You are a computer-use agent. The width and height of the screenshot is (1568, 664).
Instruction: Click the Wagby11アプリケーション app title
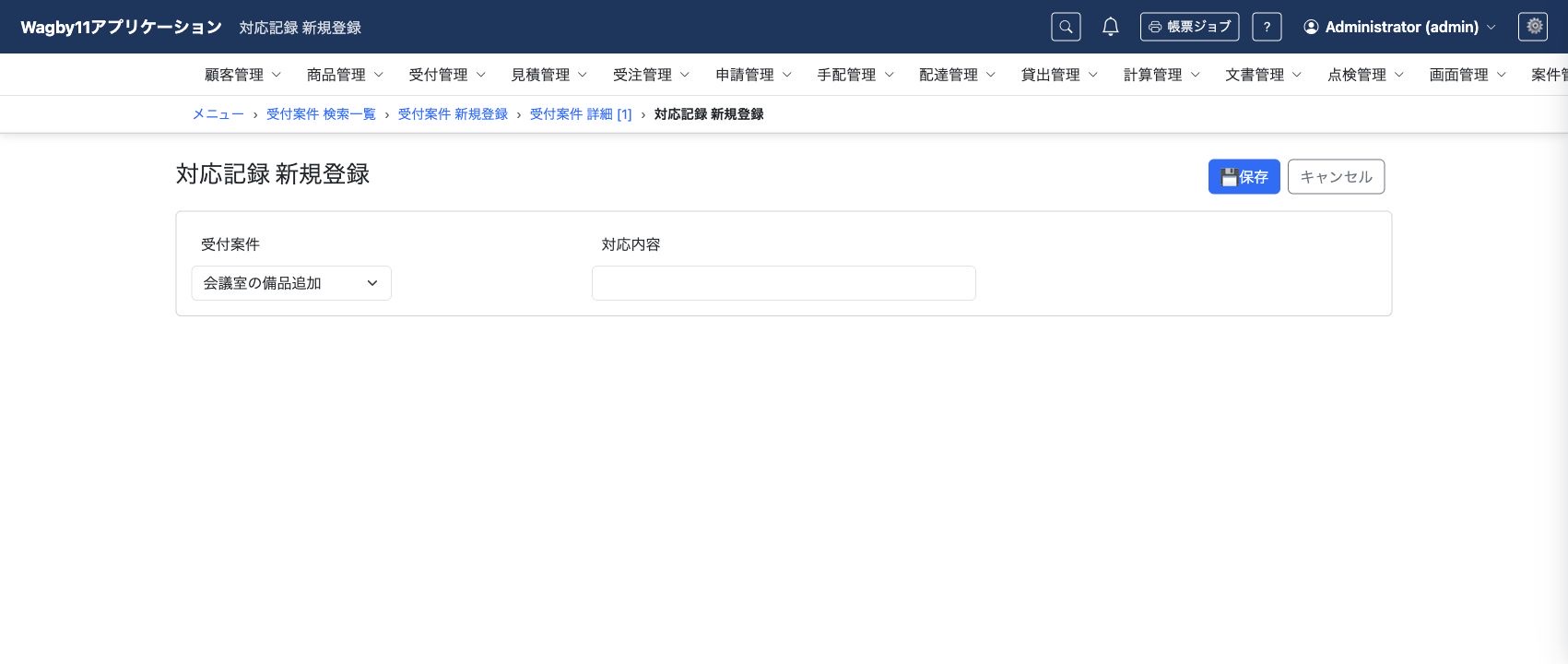click(122, 27)
